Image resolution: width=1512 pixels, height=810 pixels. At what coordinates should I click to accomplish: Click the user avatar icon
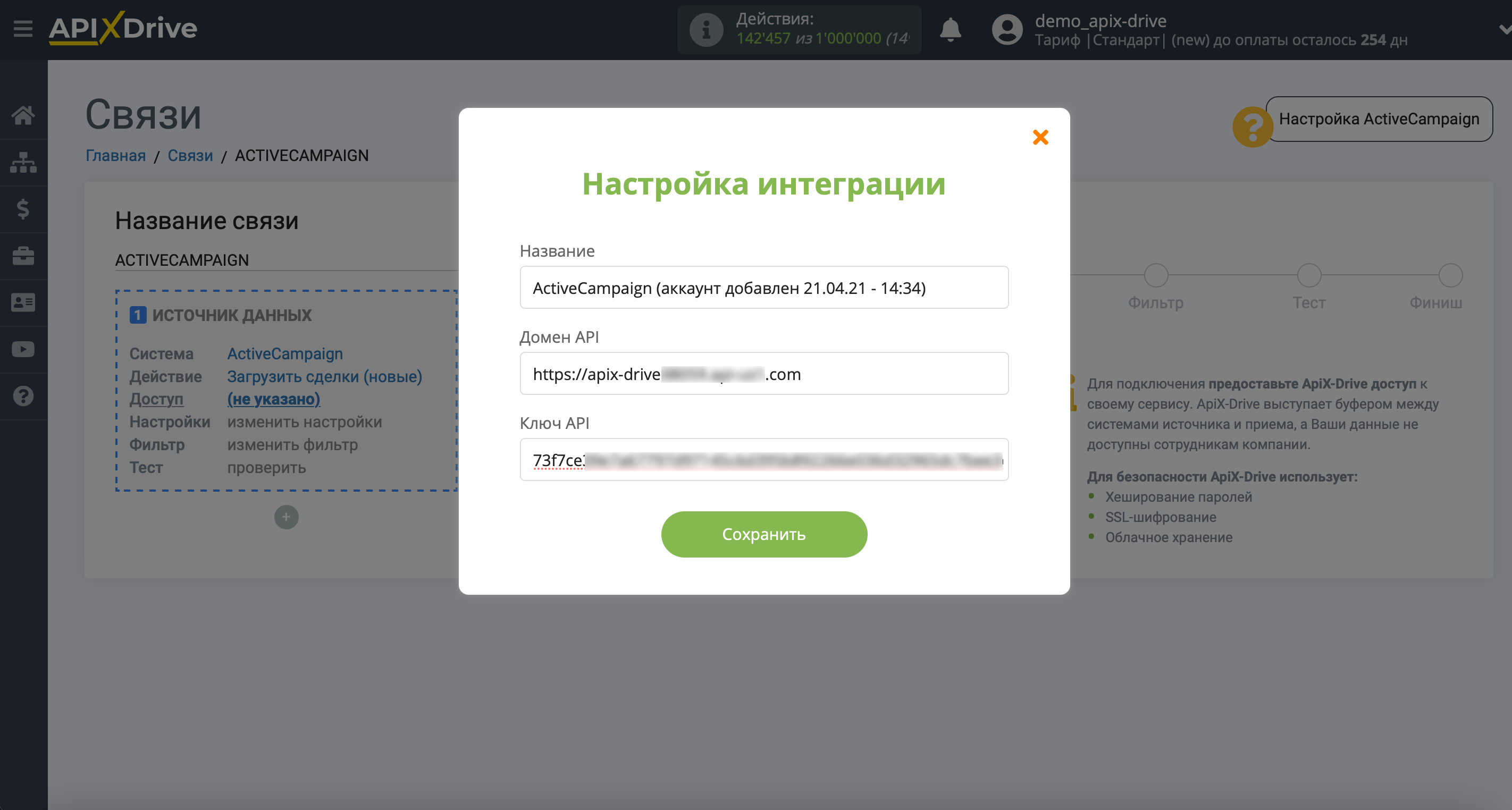[1007, 29]
